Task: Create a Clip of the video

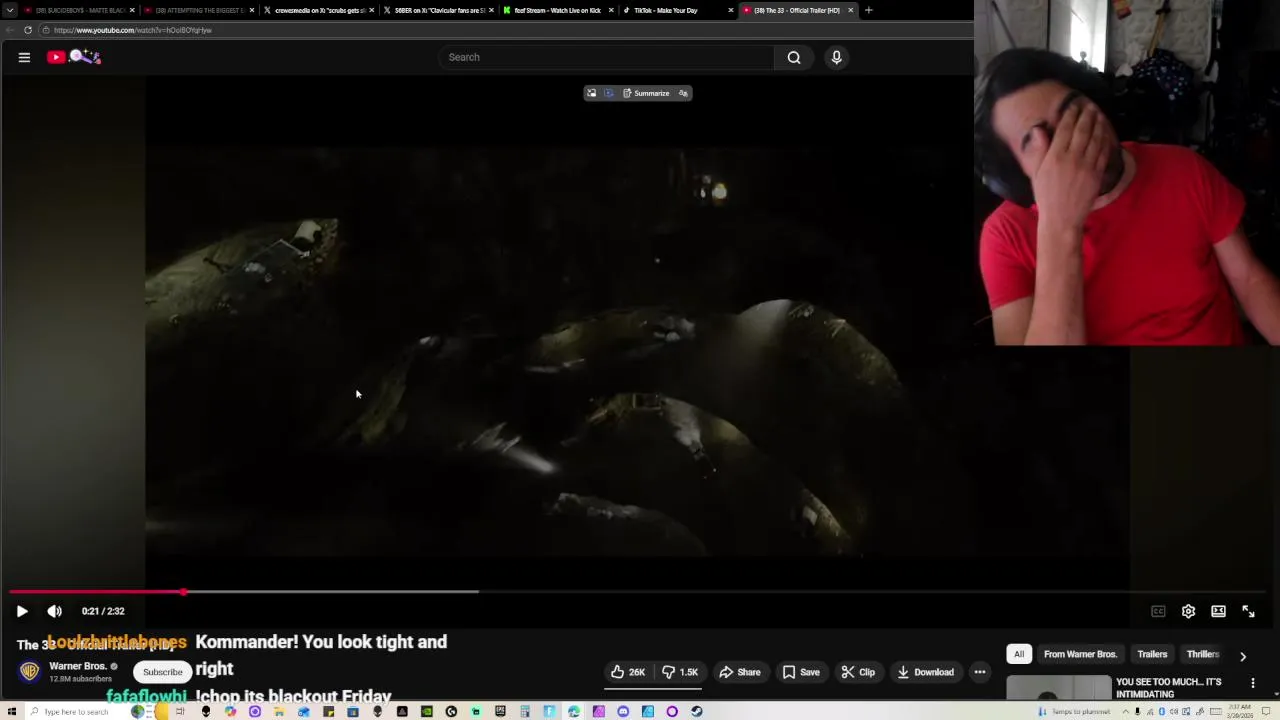Action: pyautogui.click(x=858, y=672)
